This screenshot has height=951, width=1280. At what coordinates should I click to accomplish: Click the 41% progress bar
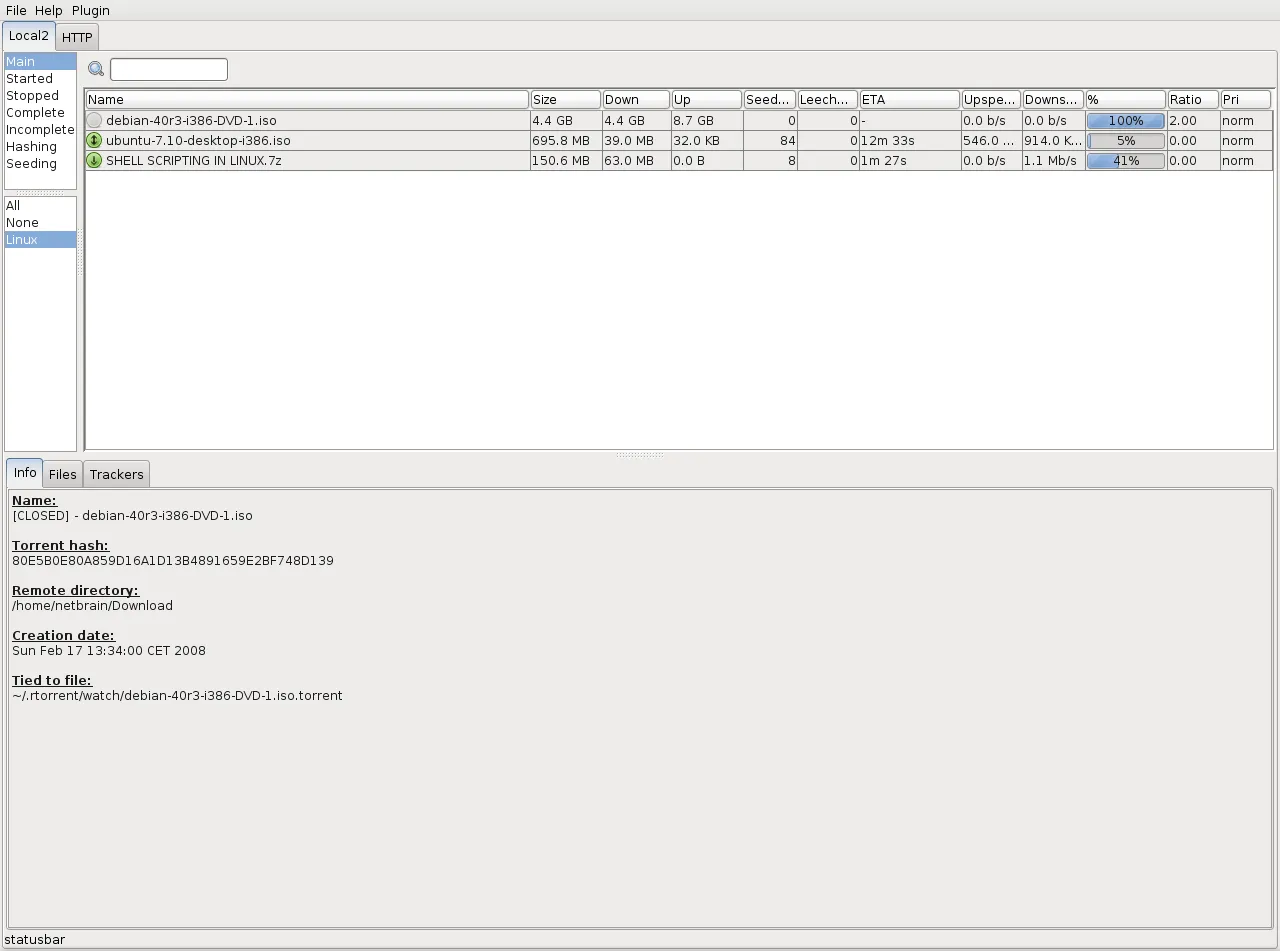pyautogui.click(x=1125, y=160)
